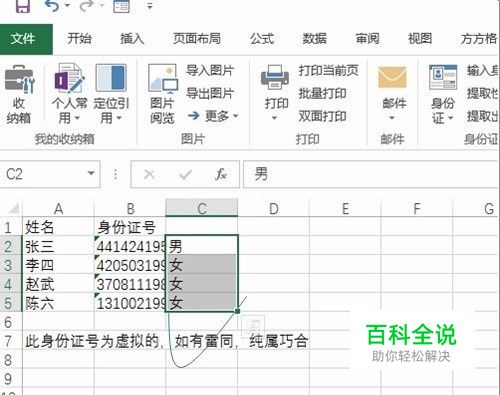The height and width of the screenshot is (395, 500).
Task: Expand the 身份证 dropdown arrow
Action: [450, 118]
